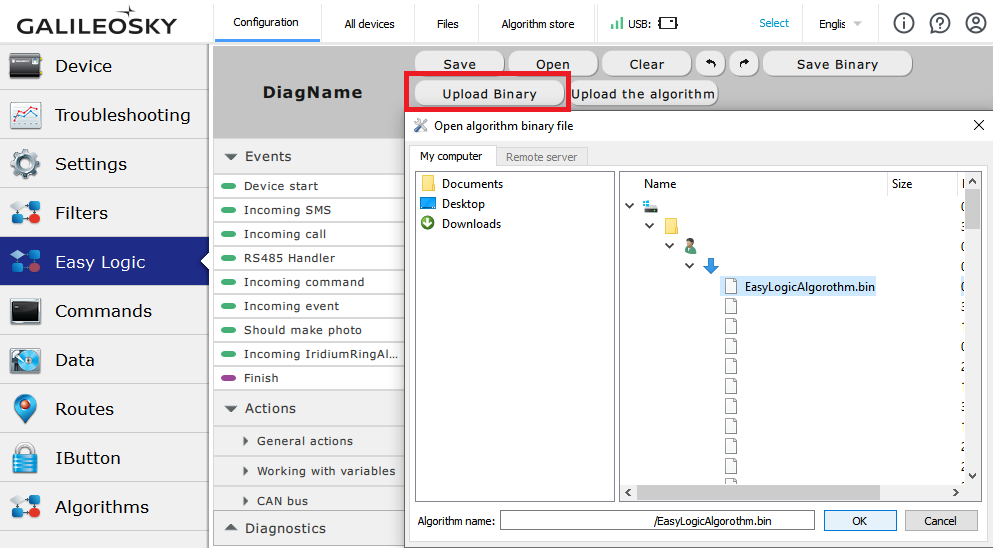Select the Downloads location icon
Image resolution: width=993 pixels, height=548 pixels.
click(428, 223)
